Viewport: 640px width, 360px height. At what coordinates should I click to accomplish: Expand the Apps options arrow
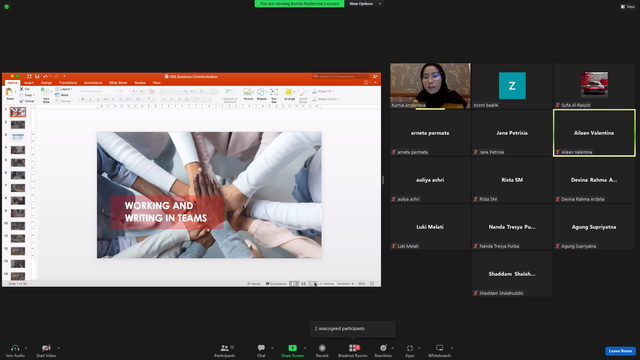pyautogui.click(x=419, y=348)
